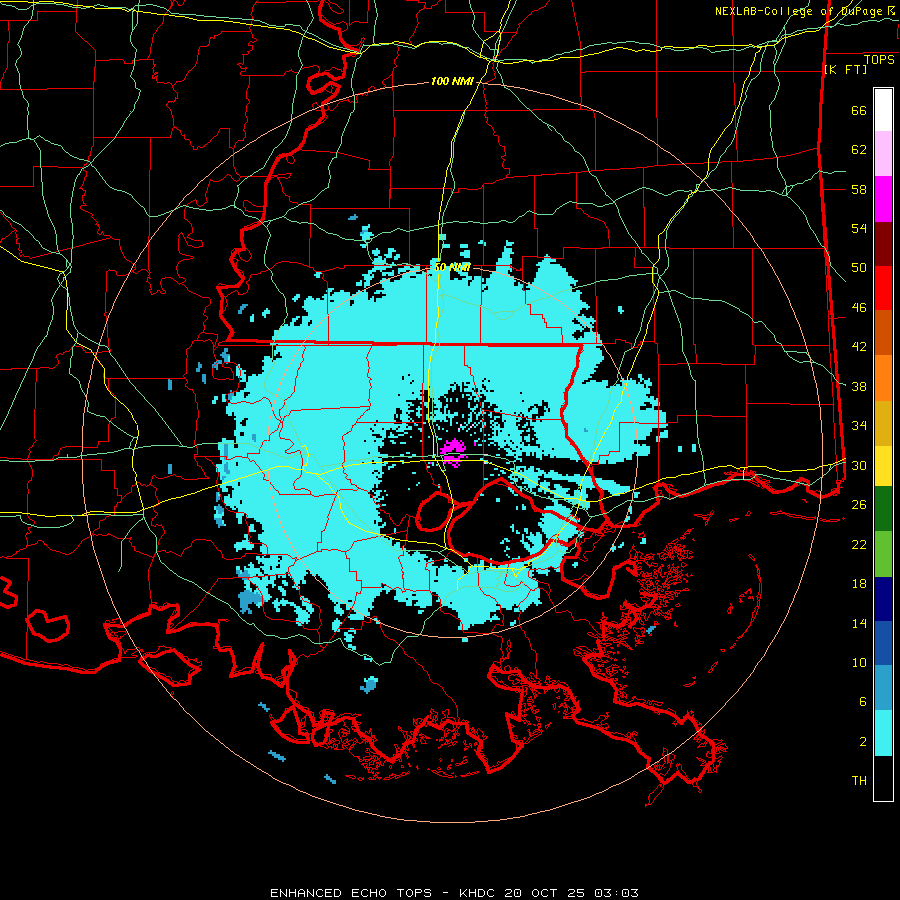
Task: Click the '42' legend value
Action: [x=859, y=347]
